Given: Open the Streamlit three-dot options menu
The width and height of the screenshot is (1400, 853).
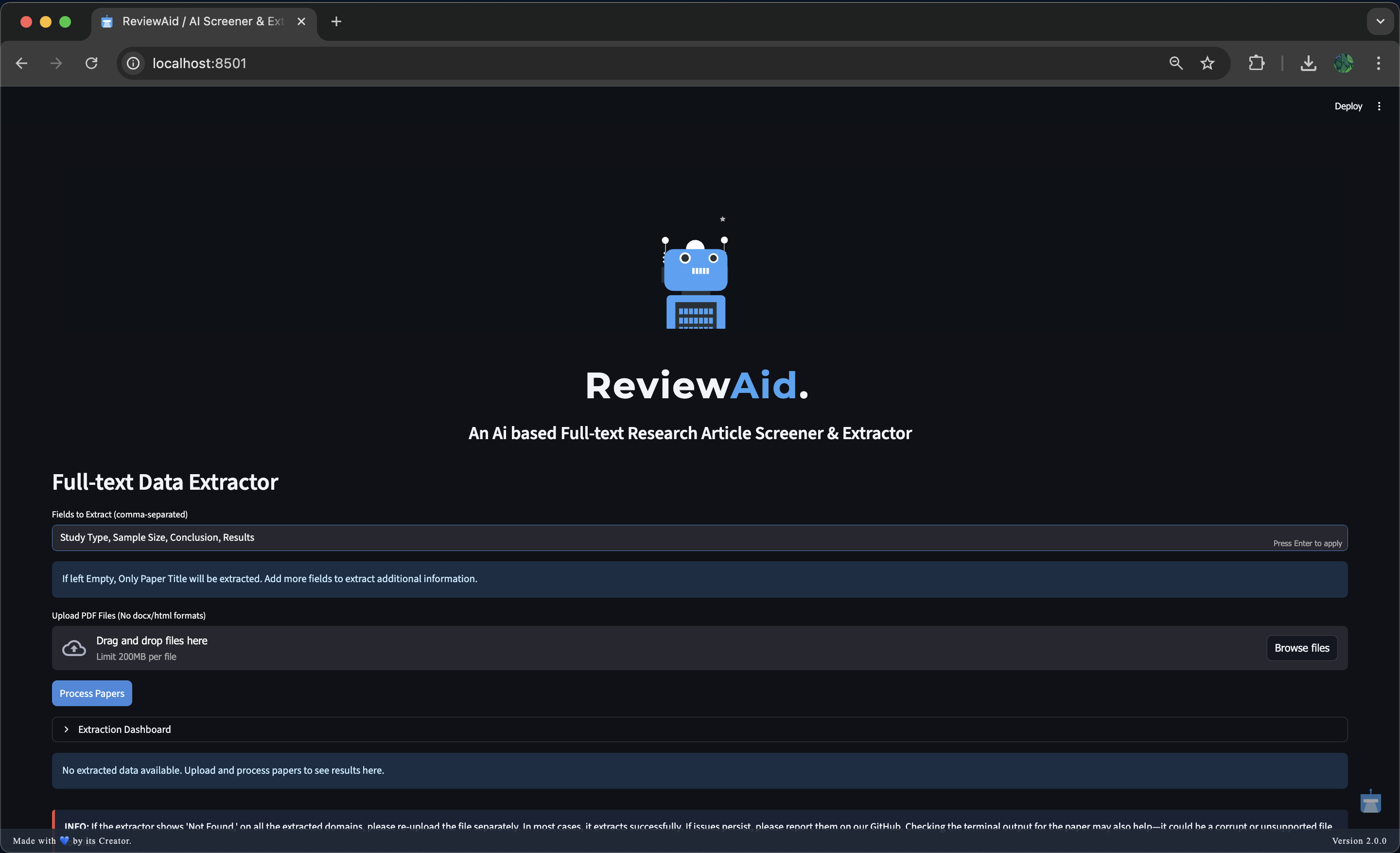Looking at the screenshot, I should [1380, 106].
